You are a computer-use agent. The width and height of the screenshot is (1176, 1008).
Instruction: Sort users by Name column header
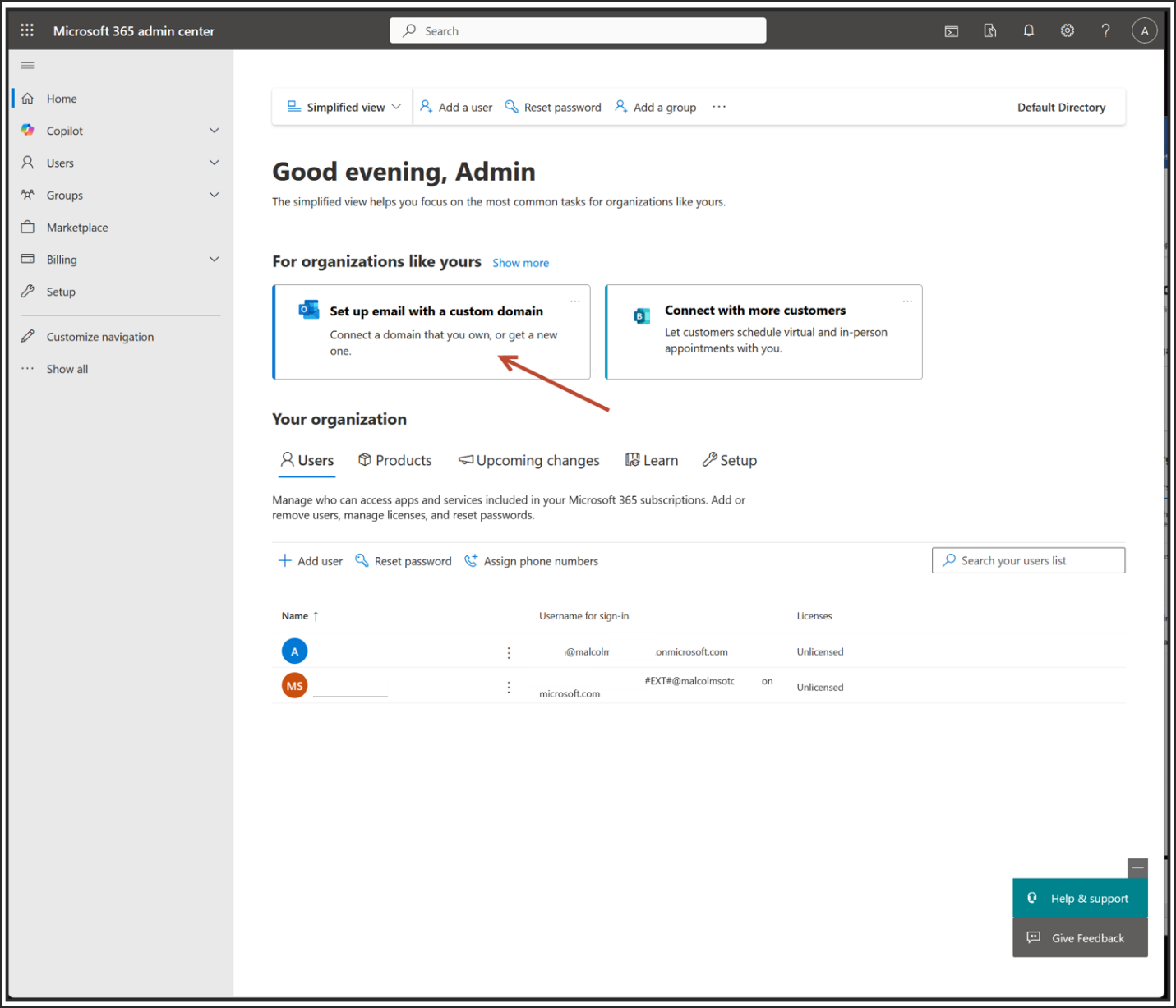click(296, 616)
